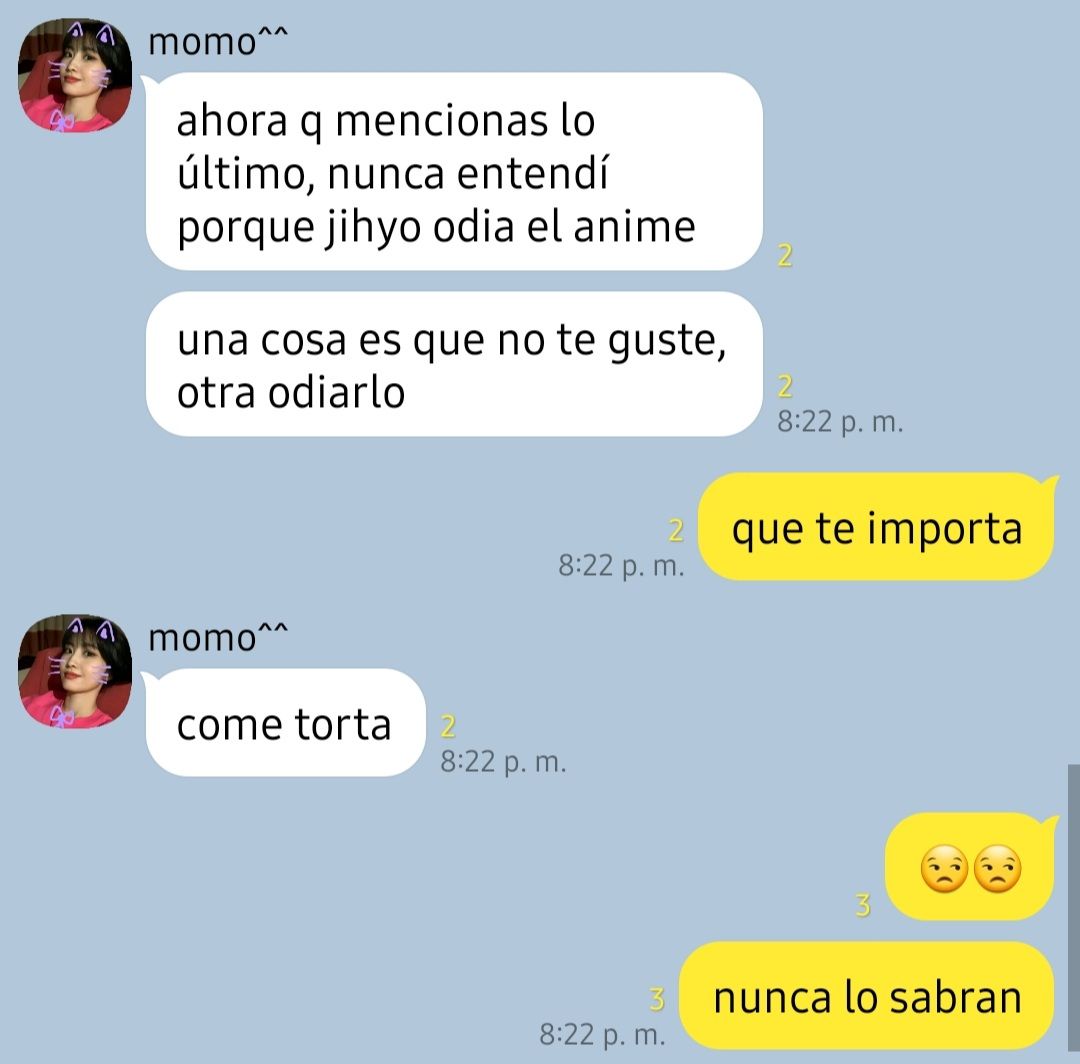Tap the 'come torta' message bubble

[x=285, y=722]
